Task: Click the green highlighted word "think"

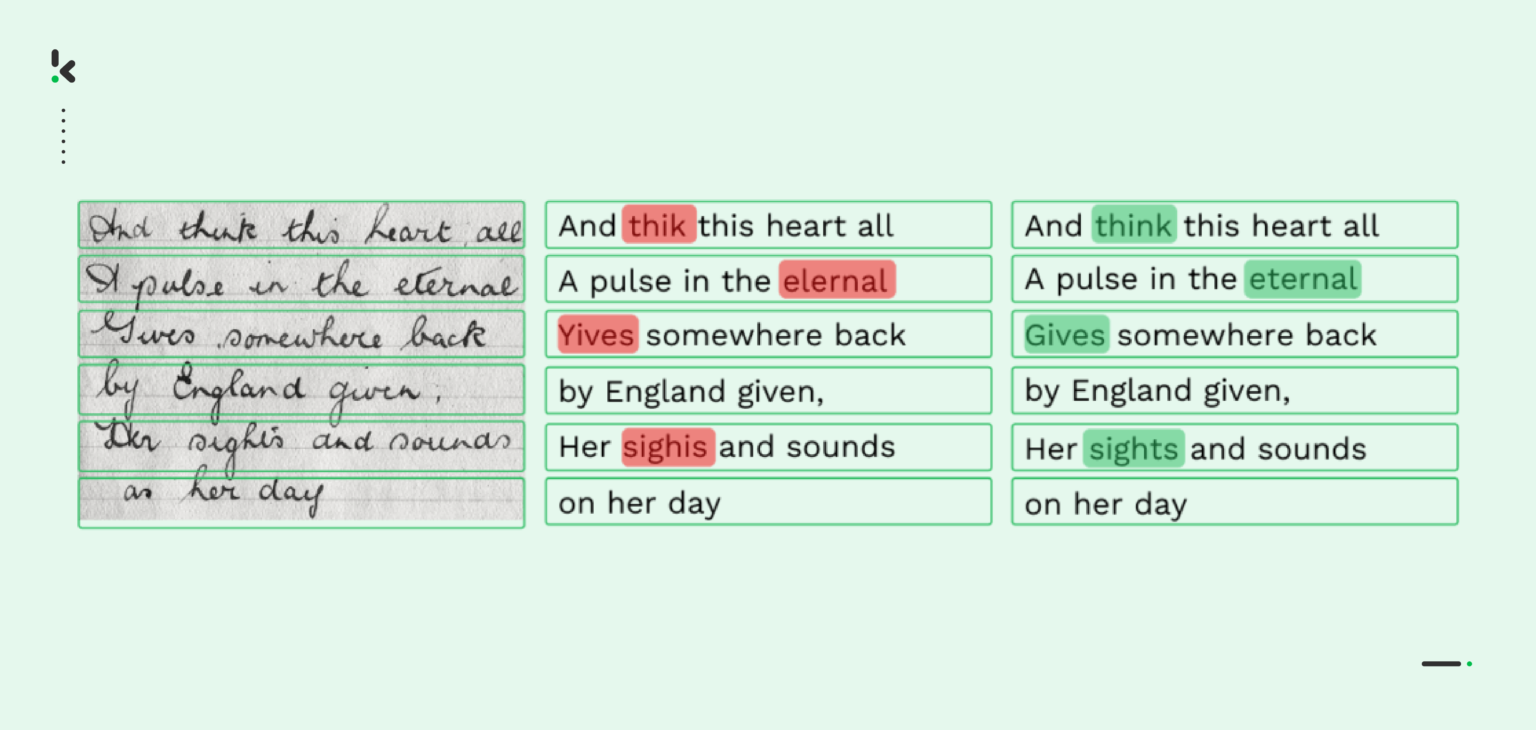Action: pos(1133,226)
